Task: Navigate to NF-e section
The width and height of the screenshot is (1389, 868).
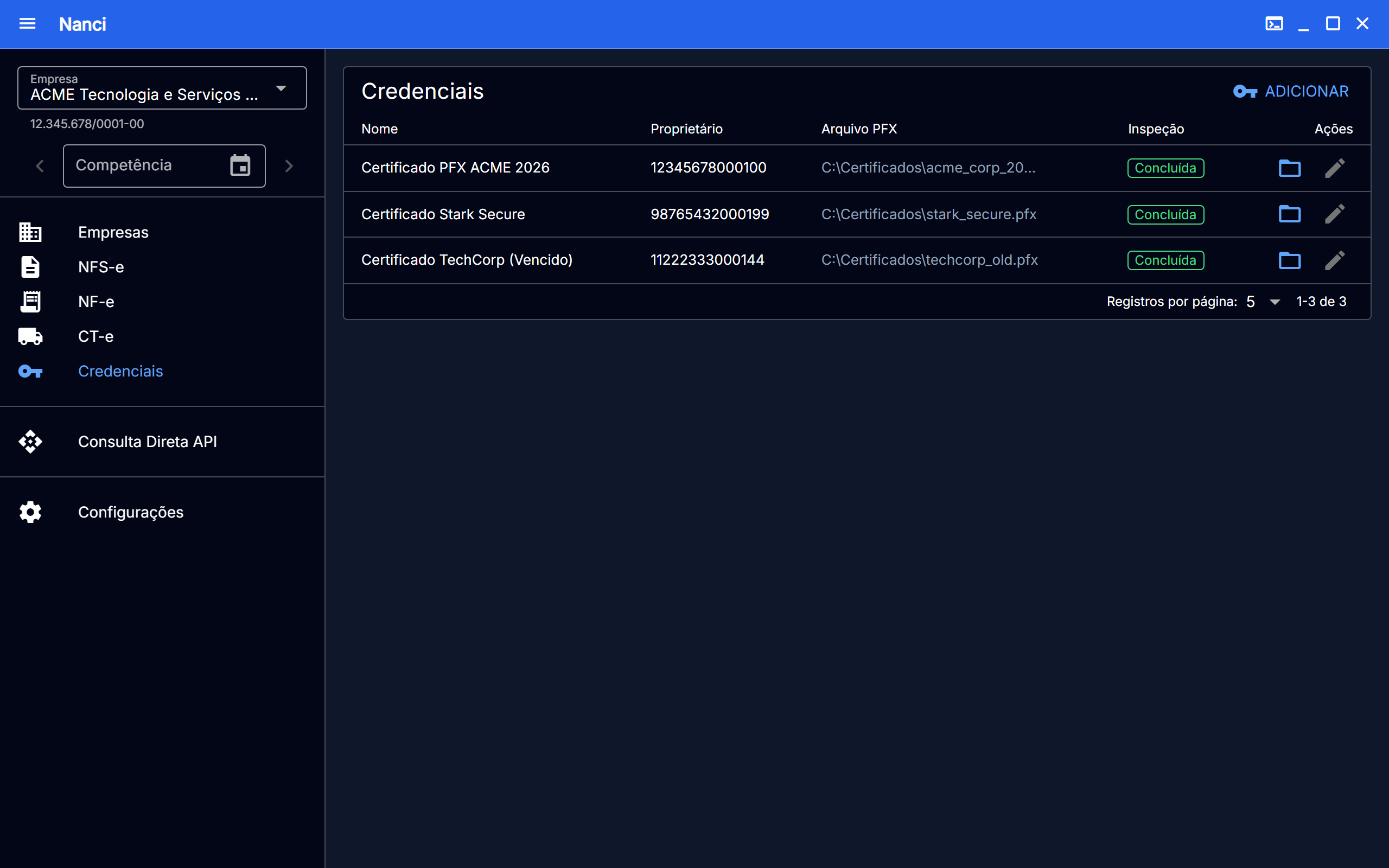Action: 162,302
